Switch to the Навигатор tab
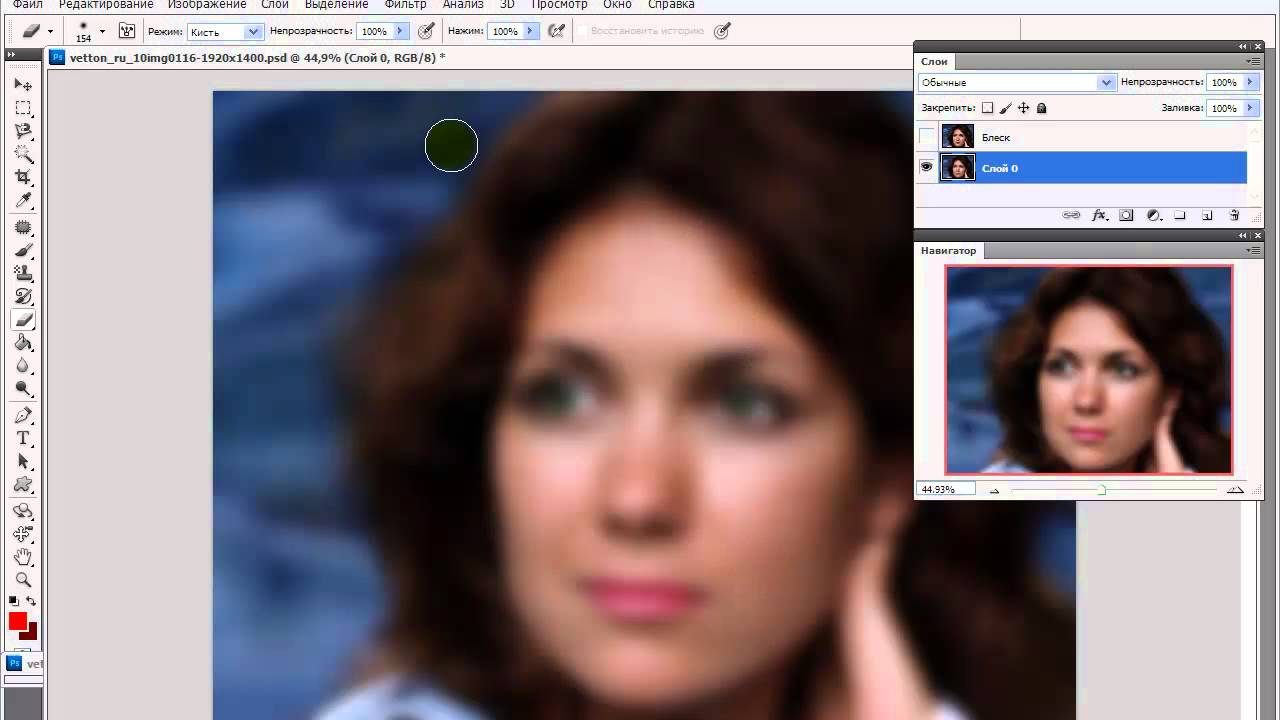Screen dimensions: 1280x720 pos(948,250)
